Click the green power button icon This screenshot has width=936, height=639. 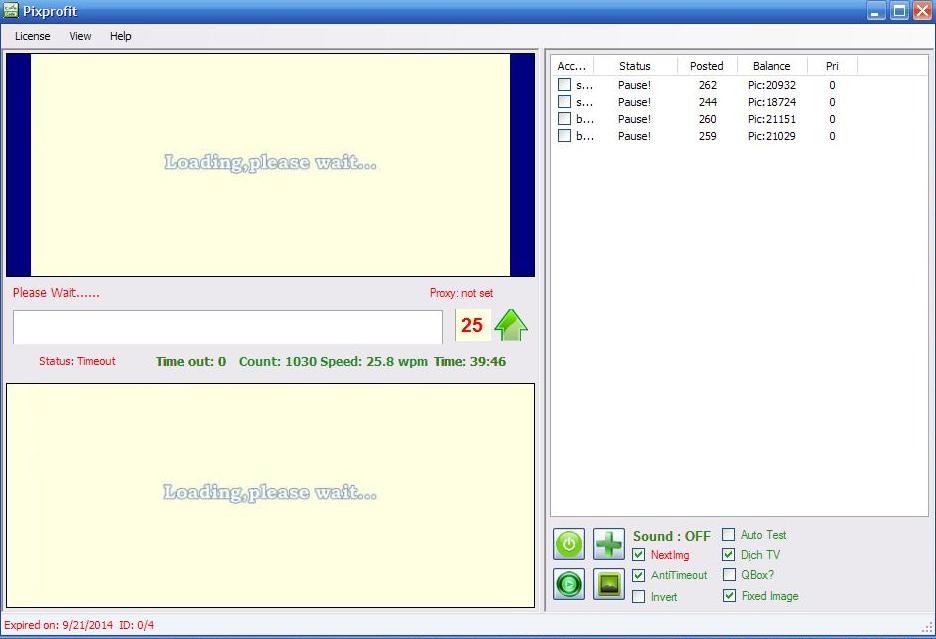569,544
